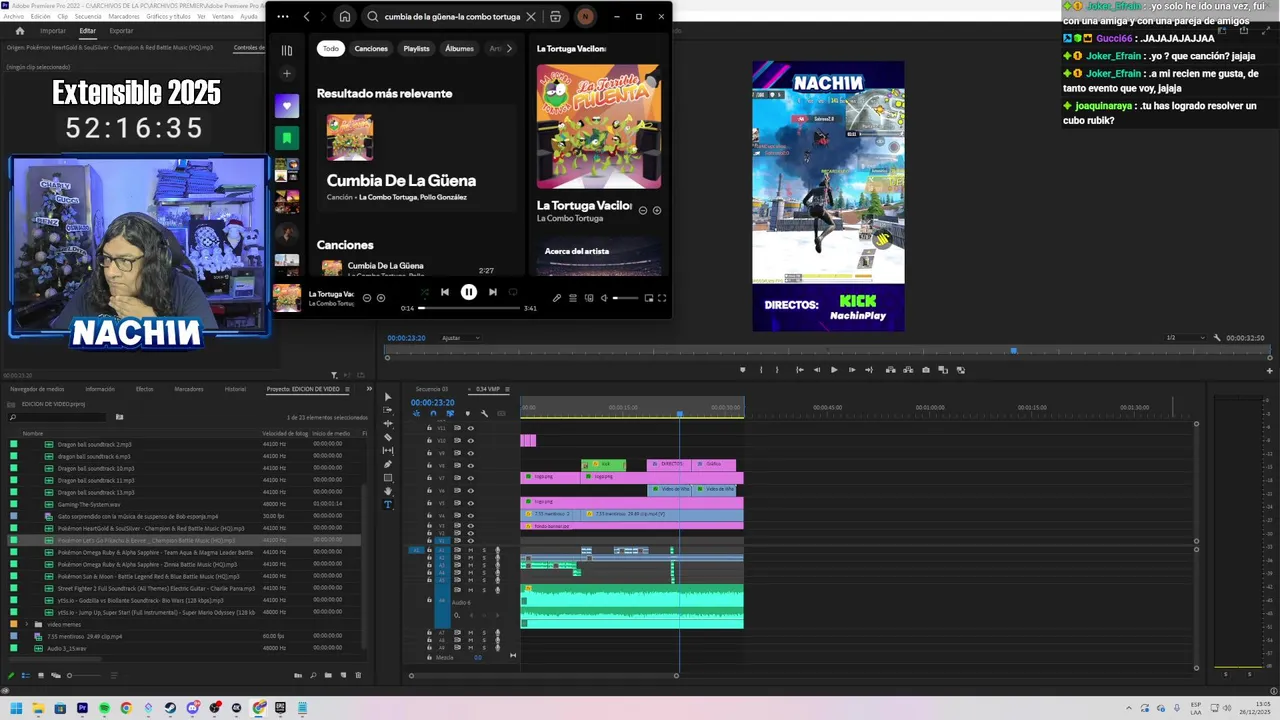Delete selected item with trash icon
The height and width of the screenshot is (720, 1280).
point(358,676)
